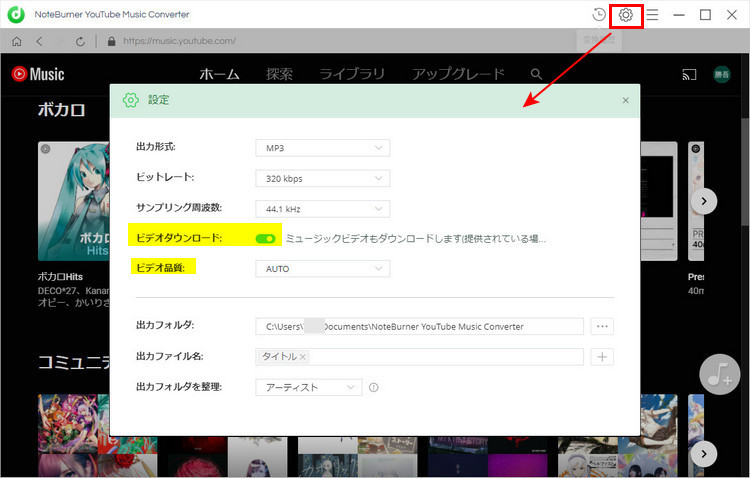750x478 pixels.
Task: Click the lock icon in address bar
Action: click(111, 41)
